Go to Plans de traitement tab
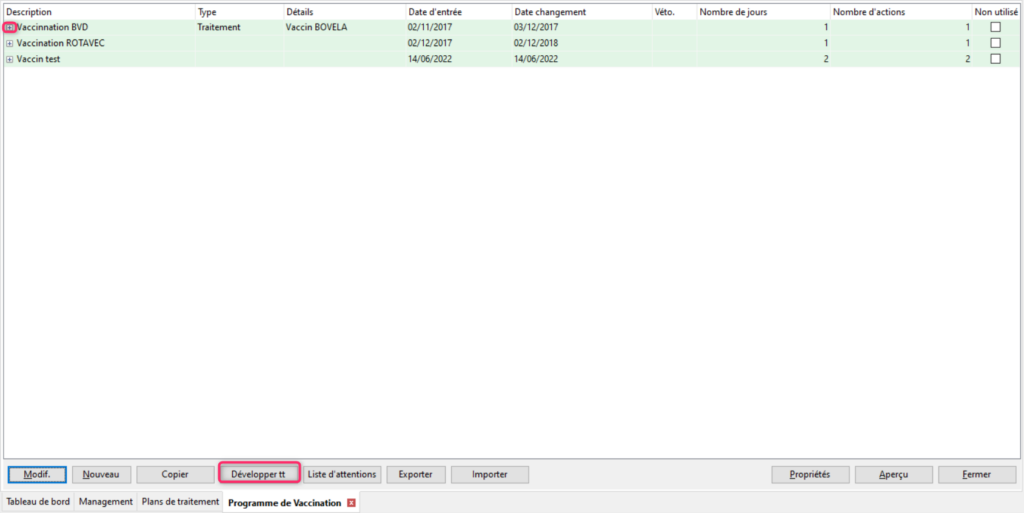This screenshot has height=513, width=1024. click(x=180, y=502)
